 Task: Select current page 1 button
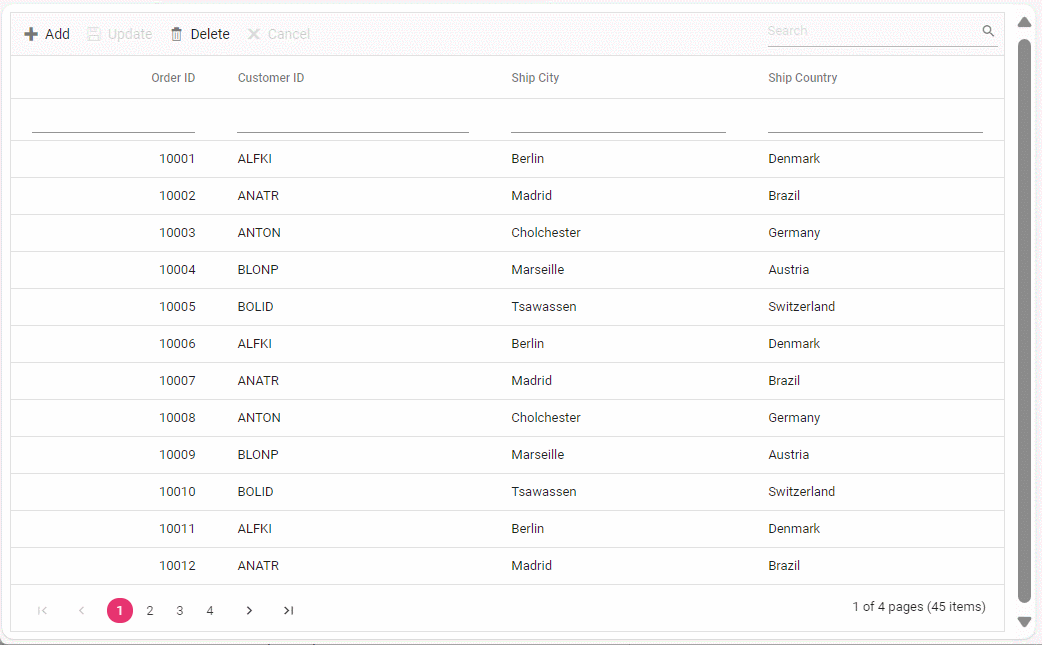click(120, 610)
